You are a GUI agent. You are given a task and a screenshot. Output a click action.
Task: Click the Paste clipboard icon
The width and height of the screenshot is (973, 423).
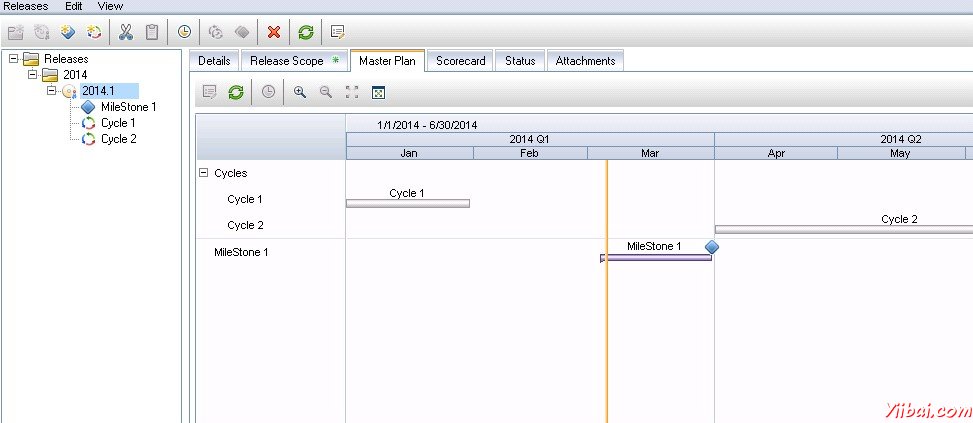click(152, 32)
